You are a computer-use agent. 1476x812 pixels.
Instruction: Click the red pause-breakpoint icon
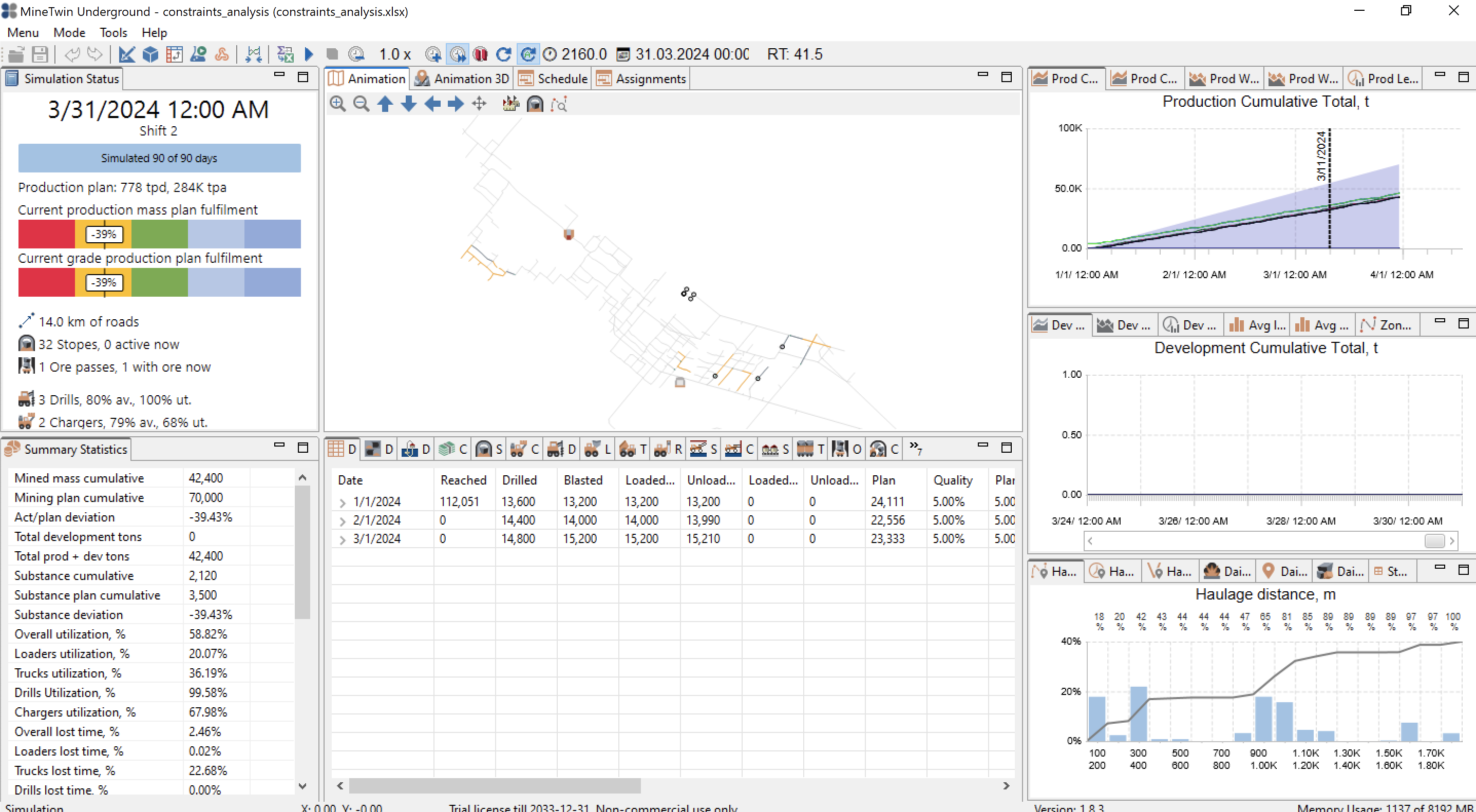pos(480,54)
